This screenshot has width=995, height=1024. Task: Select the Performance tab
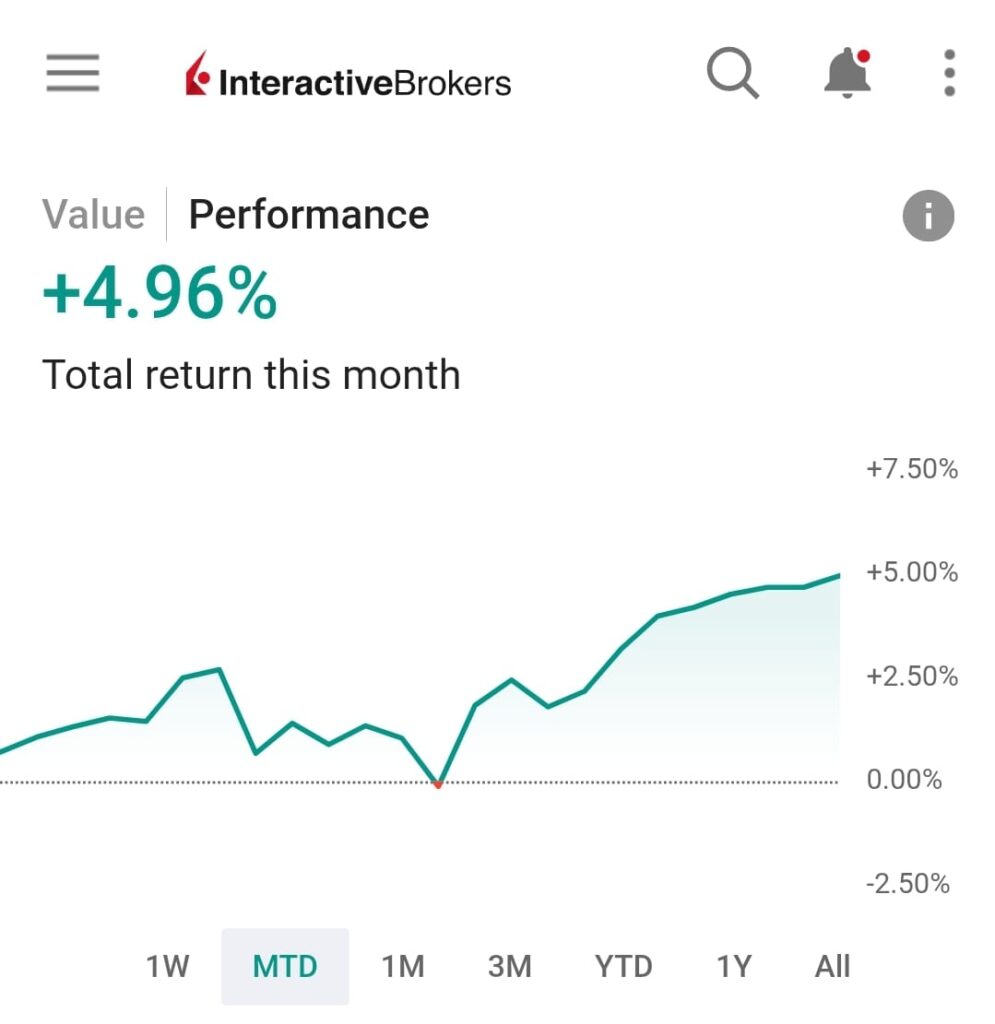(x=309, y=215)
